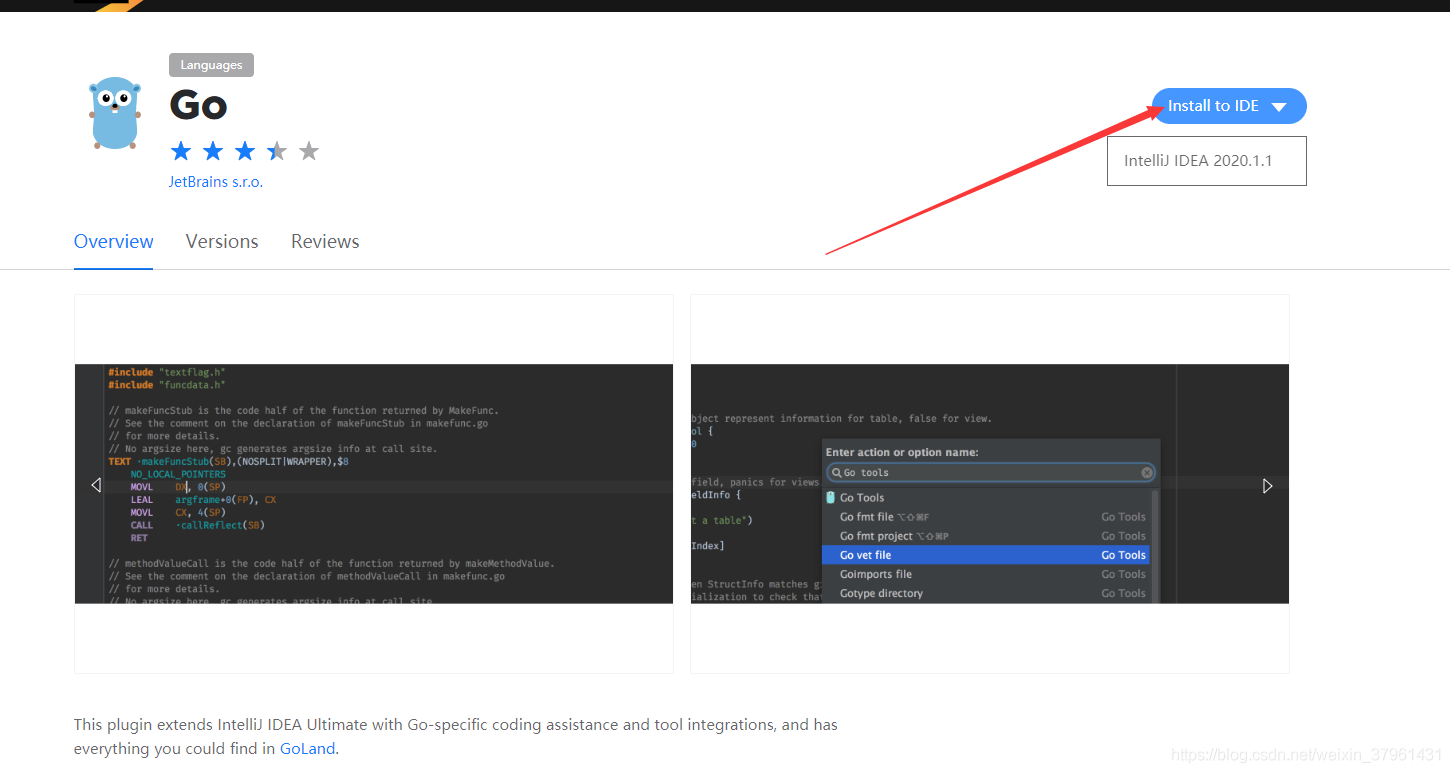Show next screenshot with right carousel arrow

click(1267, 485)
